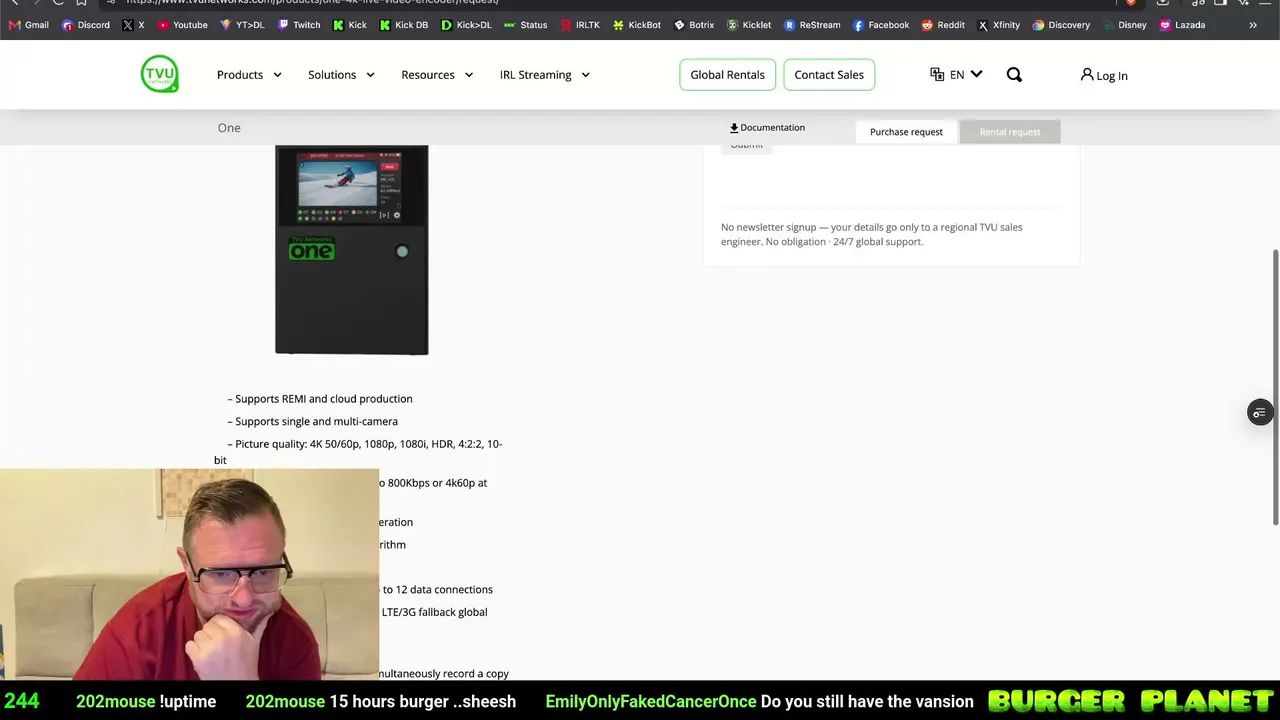This screenshot has height=720, width=1280.
Task: Click the 'One' product heading text
Action: (229, 128)
